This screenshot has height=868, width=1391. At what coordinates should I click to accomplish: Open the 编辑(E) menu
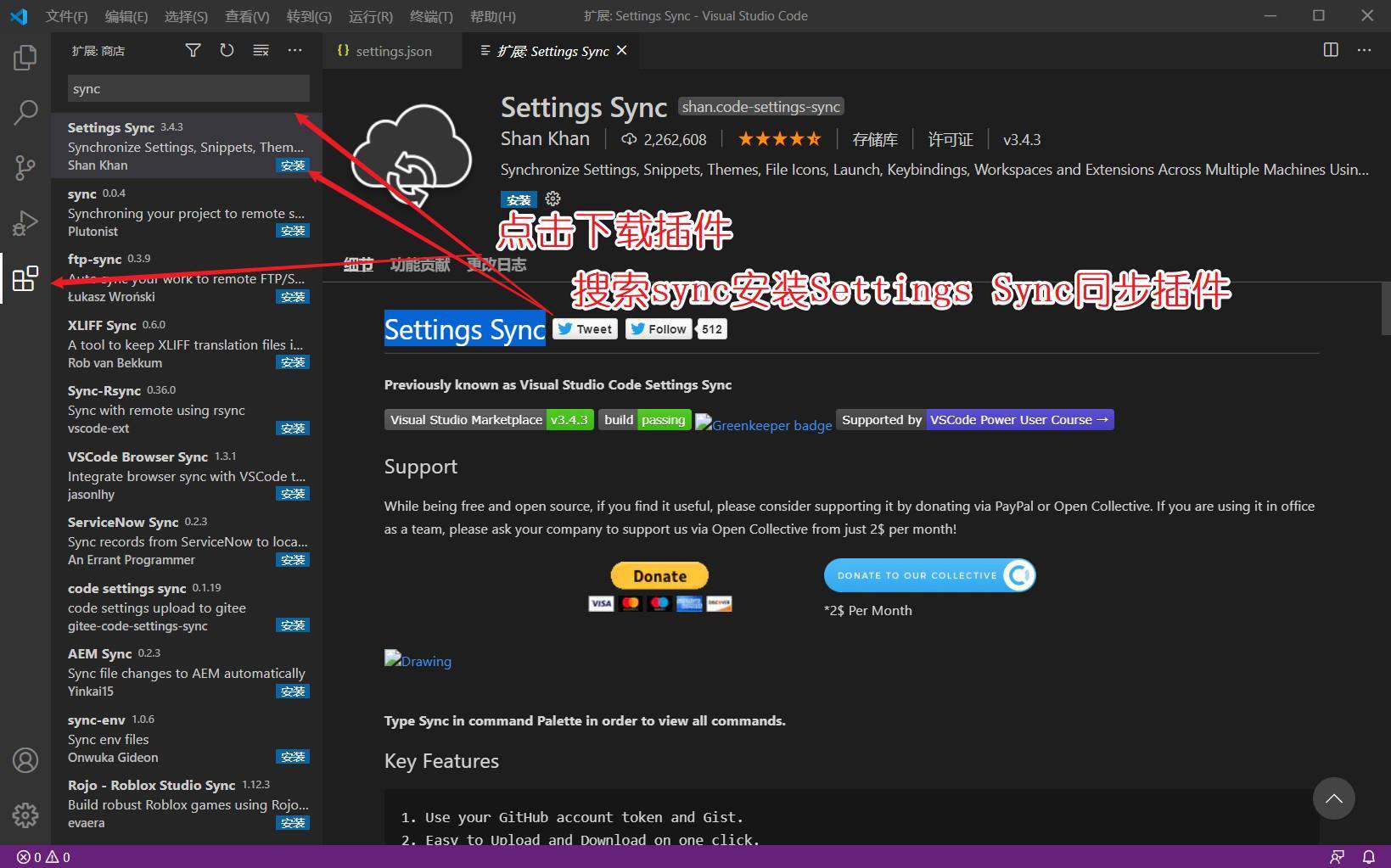pyautogui.click(x=126, y=16)
